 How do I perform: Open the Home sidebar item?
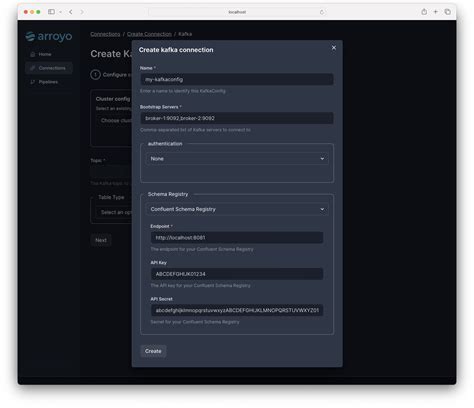pyautogui.click(x=49, y=54)
